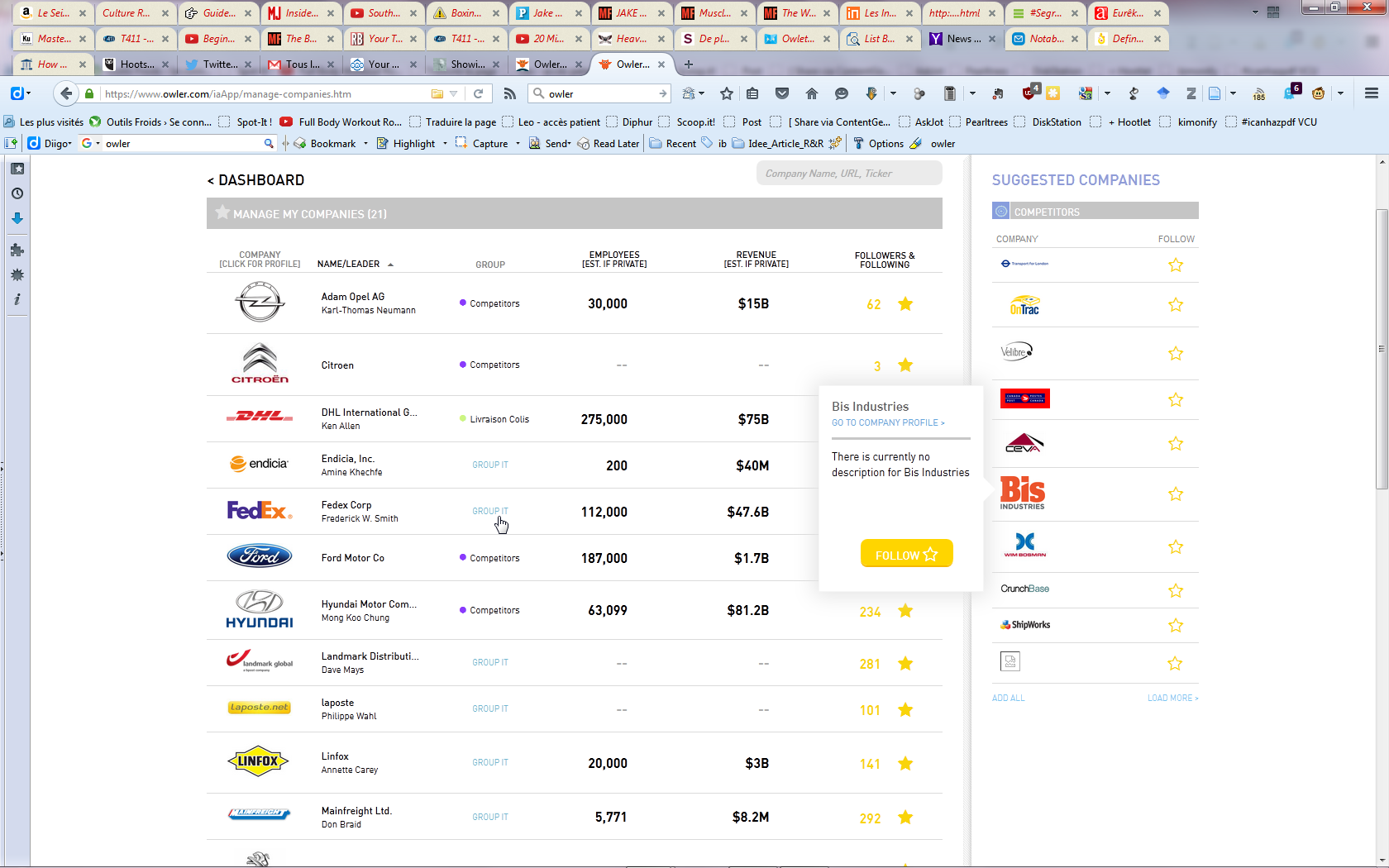Click the sidebar history clock icon
This screenshot has width=1389, height=868.
pos(17,193)
